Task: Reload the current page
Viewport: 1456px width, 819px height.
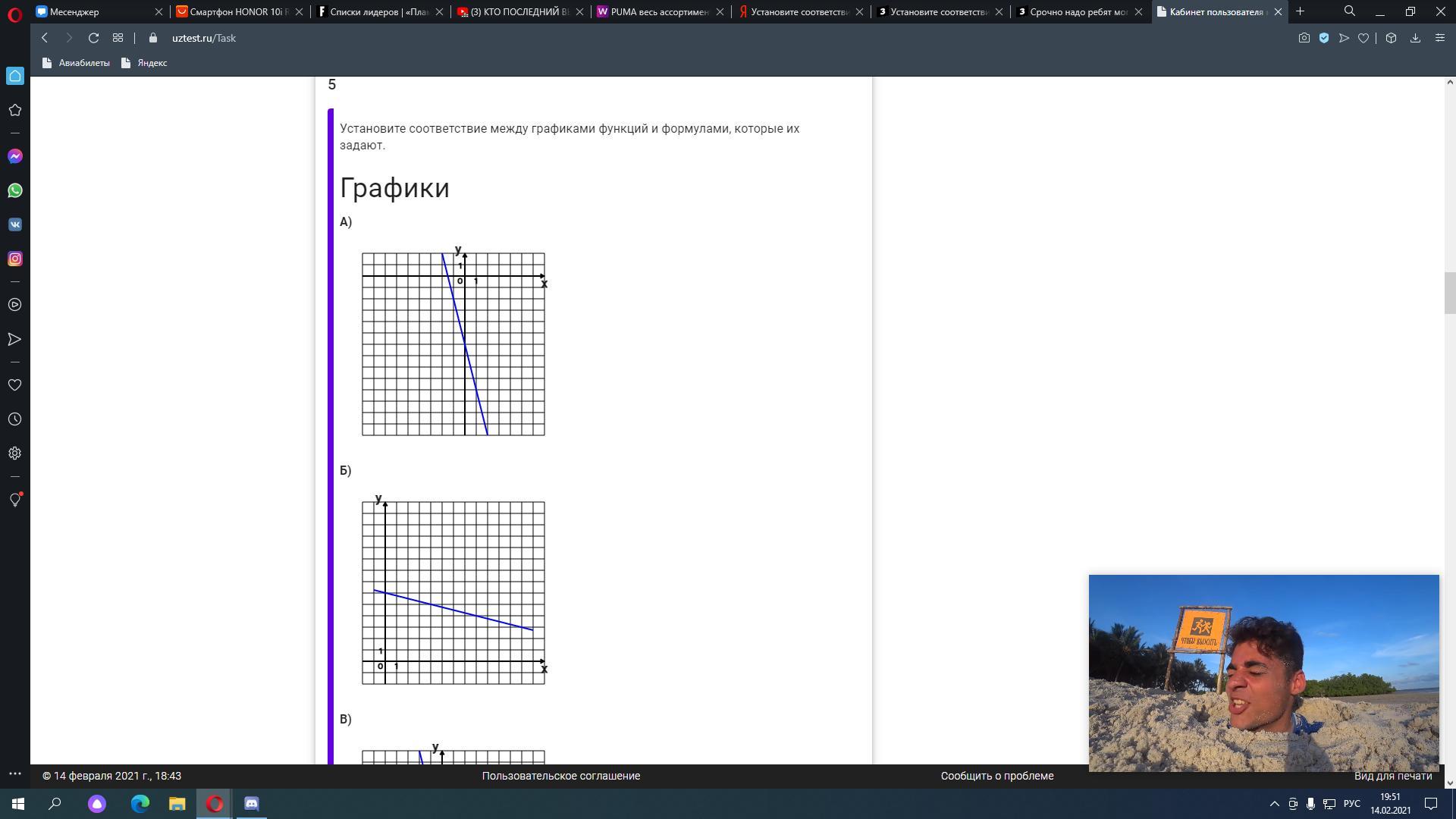Action: [93, 38]
